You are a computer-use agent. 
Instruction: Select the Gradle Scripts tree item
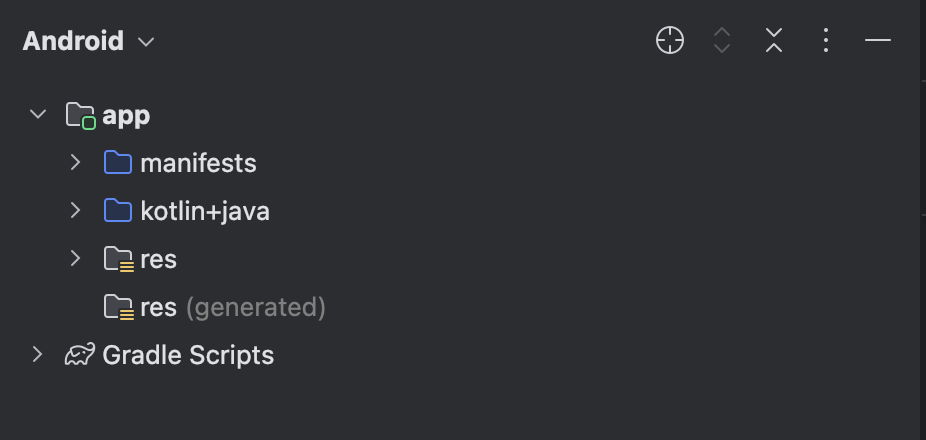[x=188, y=356]
